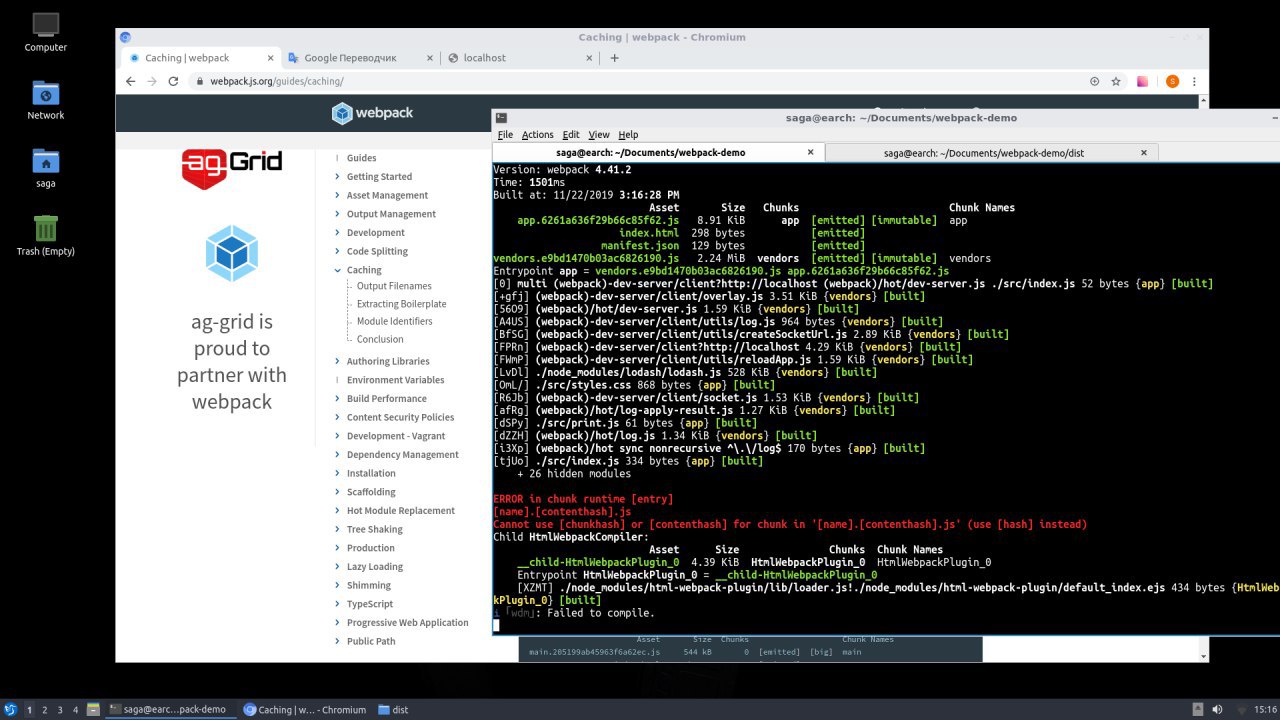Open the TypeScript guide link
The height and width of the screenshot is (720, 1280).
tap(370, 604)
